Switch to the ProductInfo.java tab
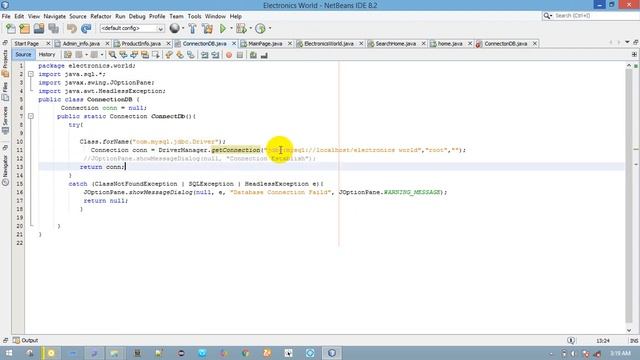 (x=141, y=43)
